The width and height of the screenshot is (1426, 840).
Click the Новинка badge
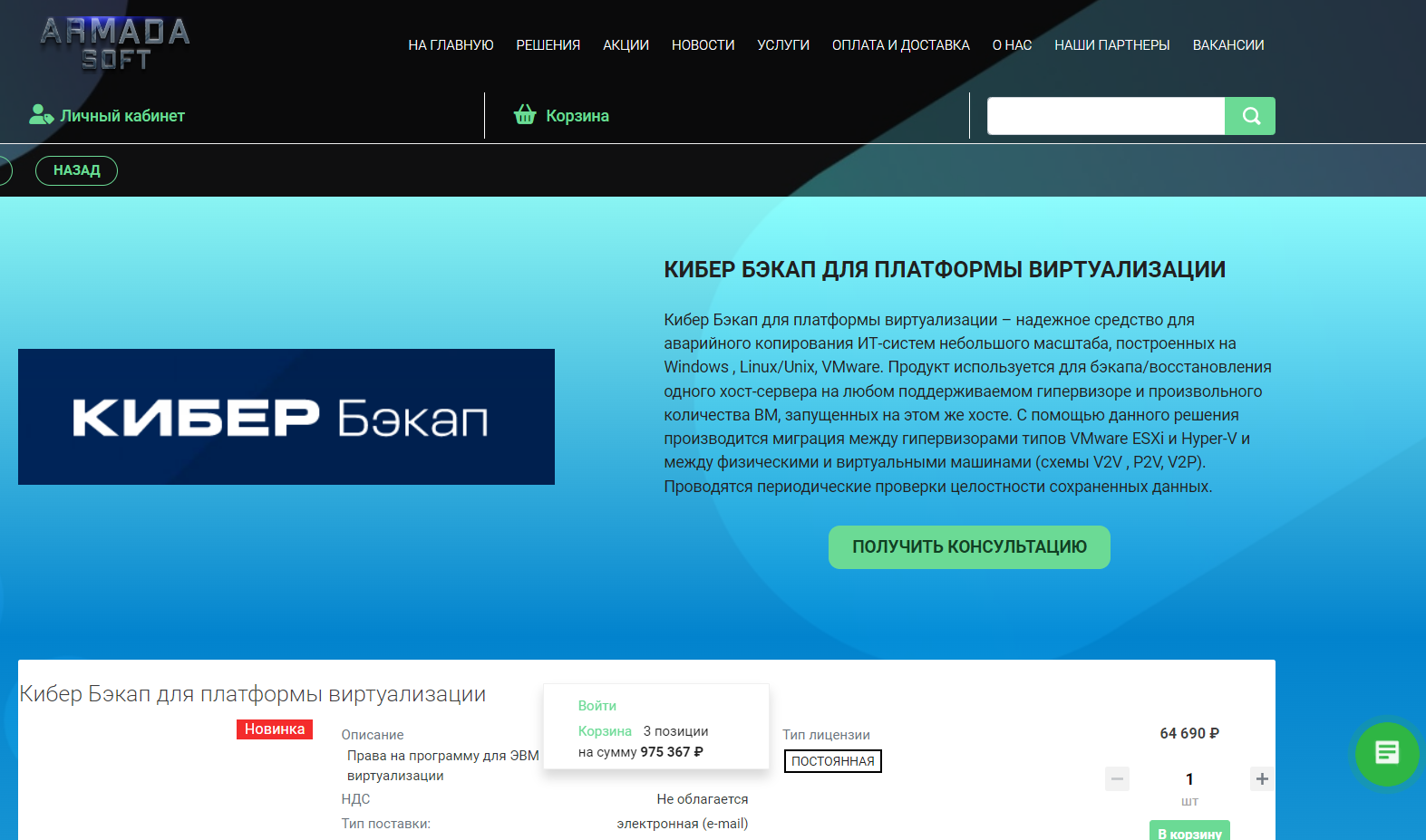pyautogui.click(x=275, y=729)
